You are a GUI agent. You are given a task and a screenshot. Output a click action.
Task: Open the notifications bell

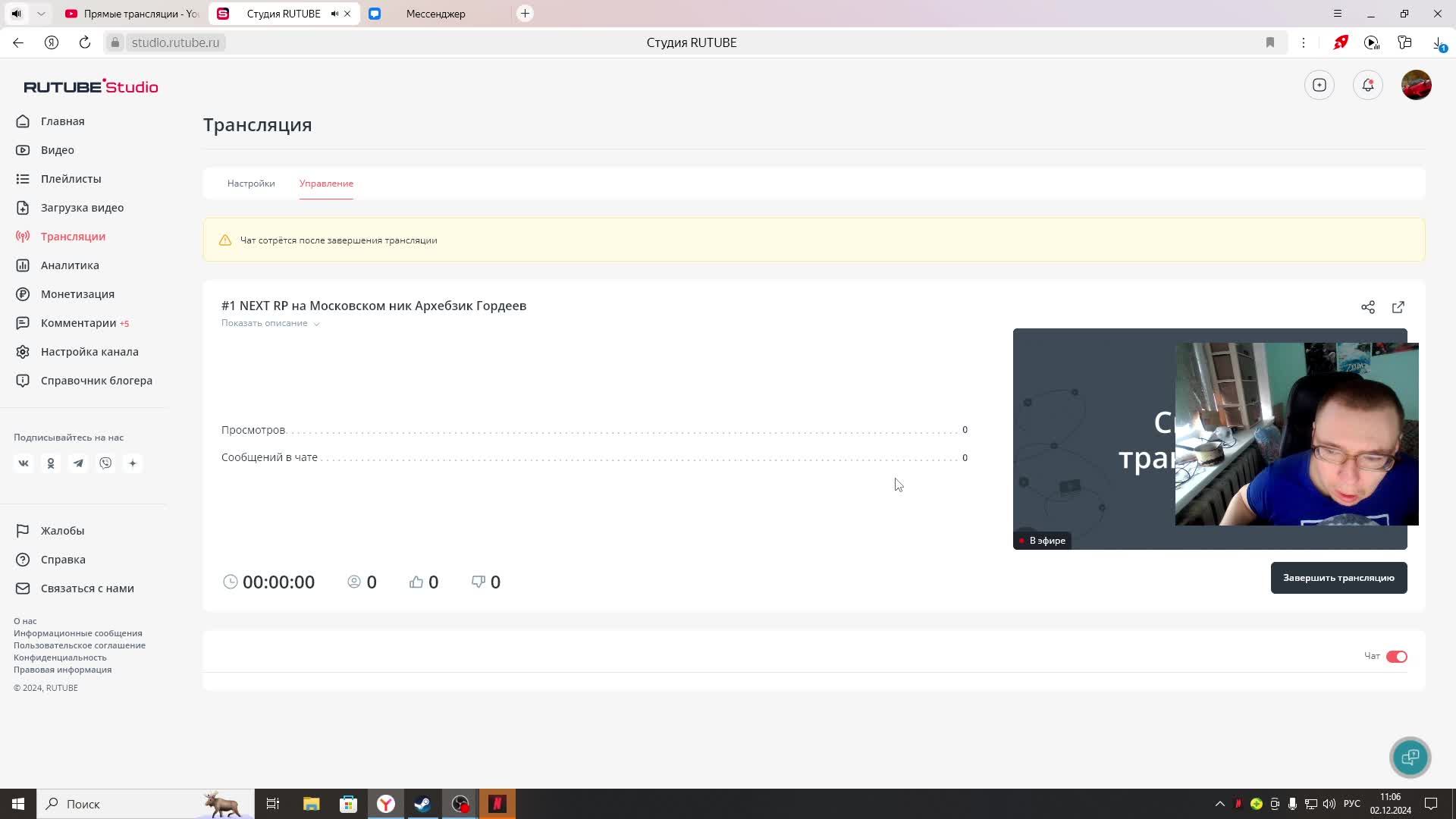[x=1367, y=85]
